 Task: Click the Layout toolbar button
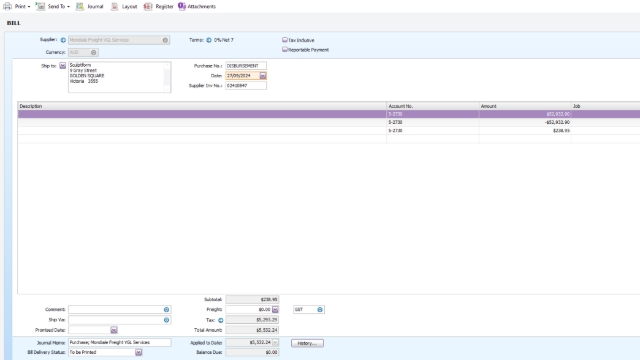click(124, 7)
